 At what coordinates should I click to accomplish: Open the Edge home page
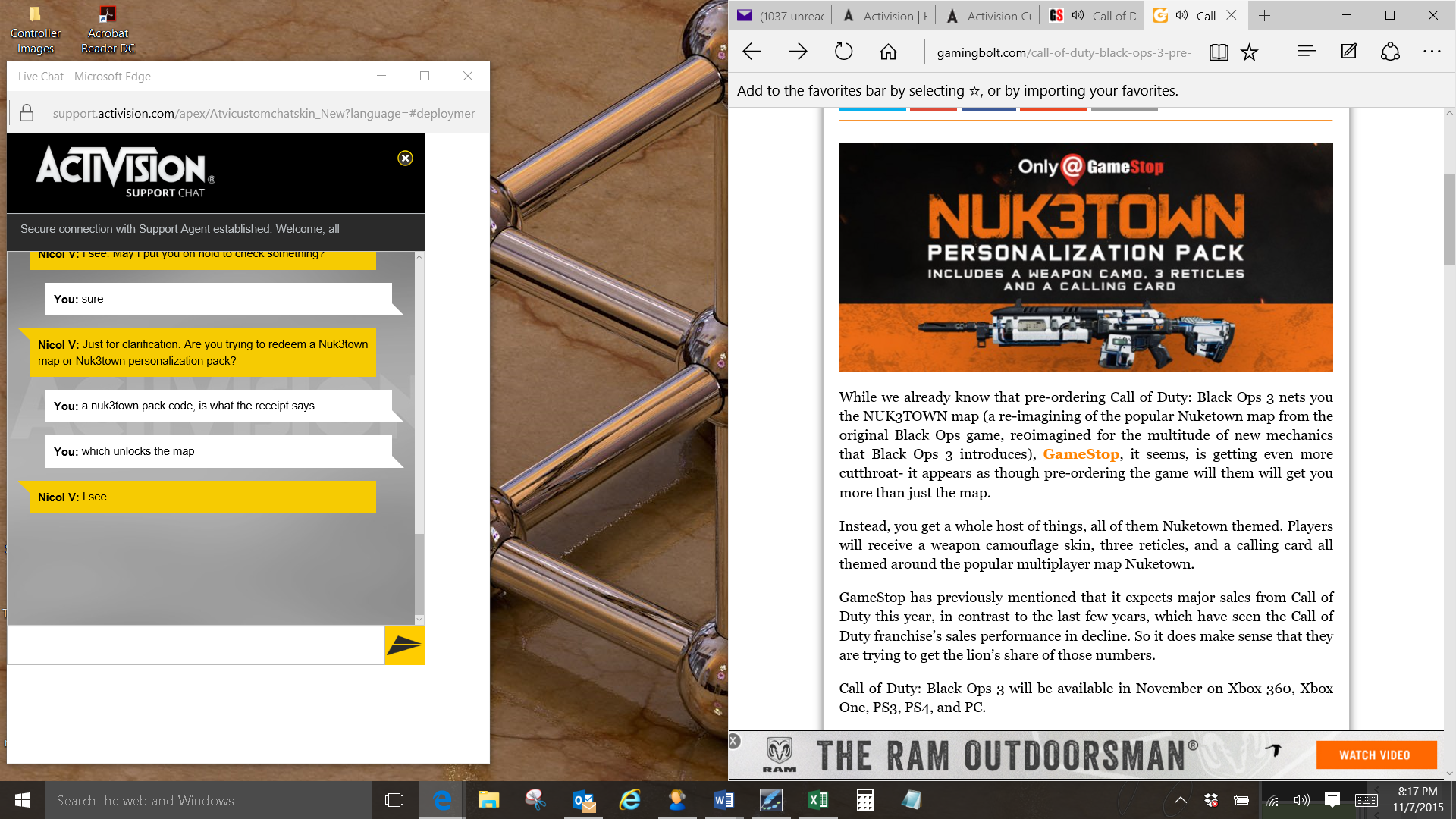pyautogui.click(x=888, y=52)
